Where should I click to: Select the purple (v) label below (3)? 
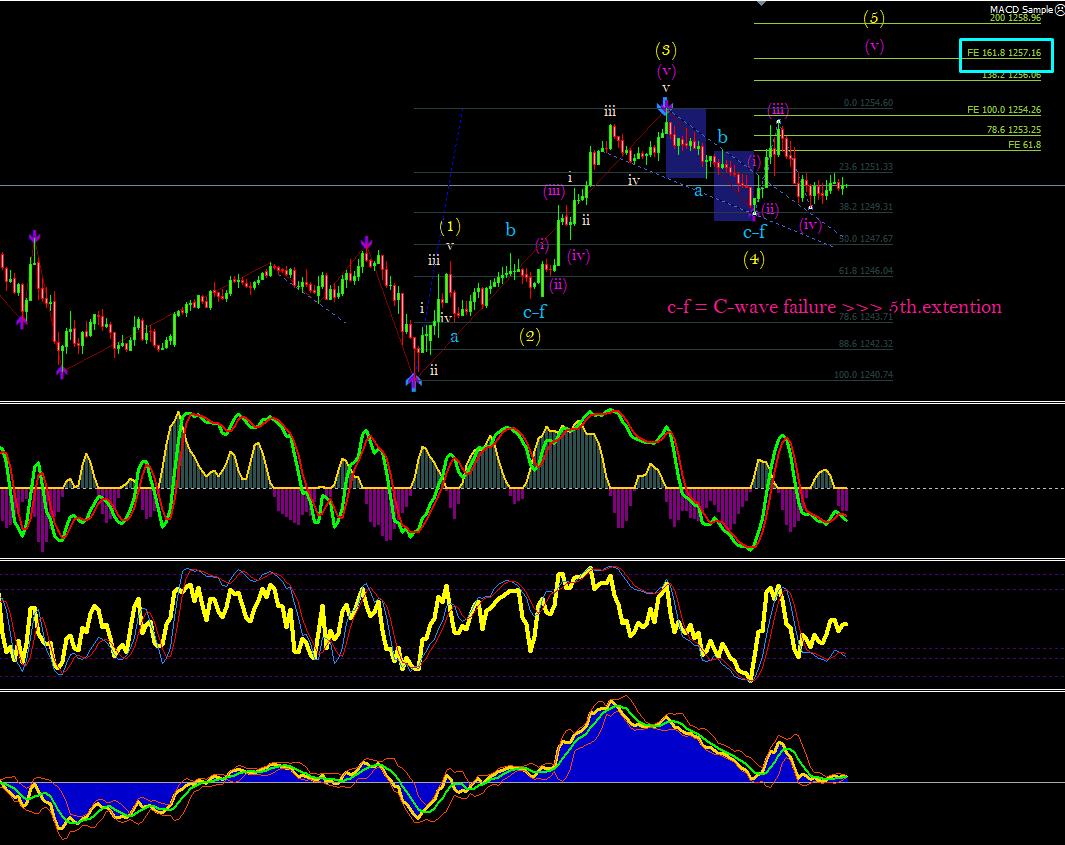click(666, 71)
